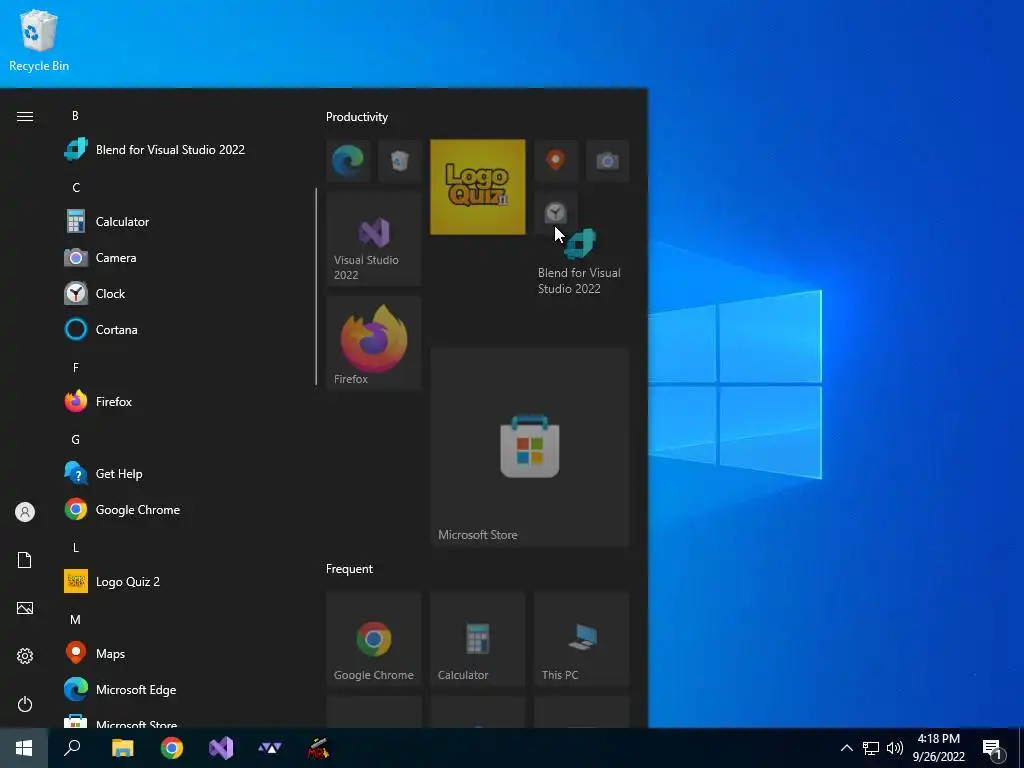Expand the Start menu hamburger navigation

click(25, 116)
